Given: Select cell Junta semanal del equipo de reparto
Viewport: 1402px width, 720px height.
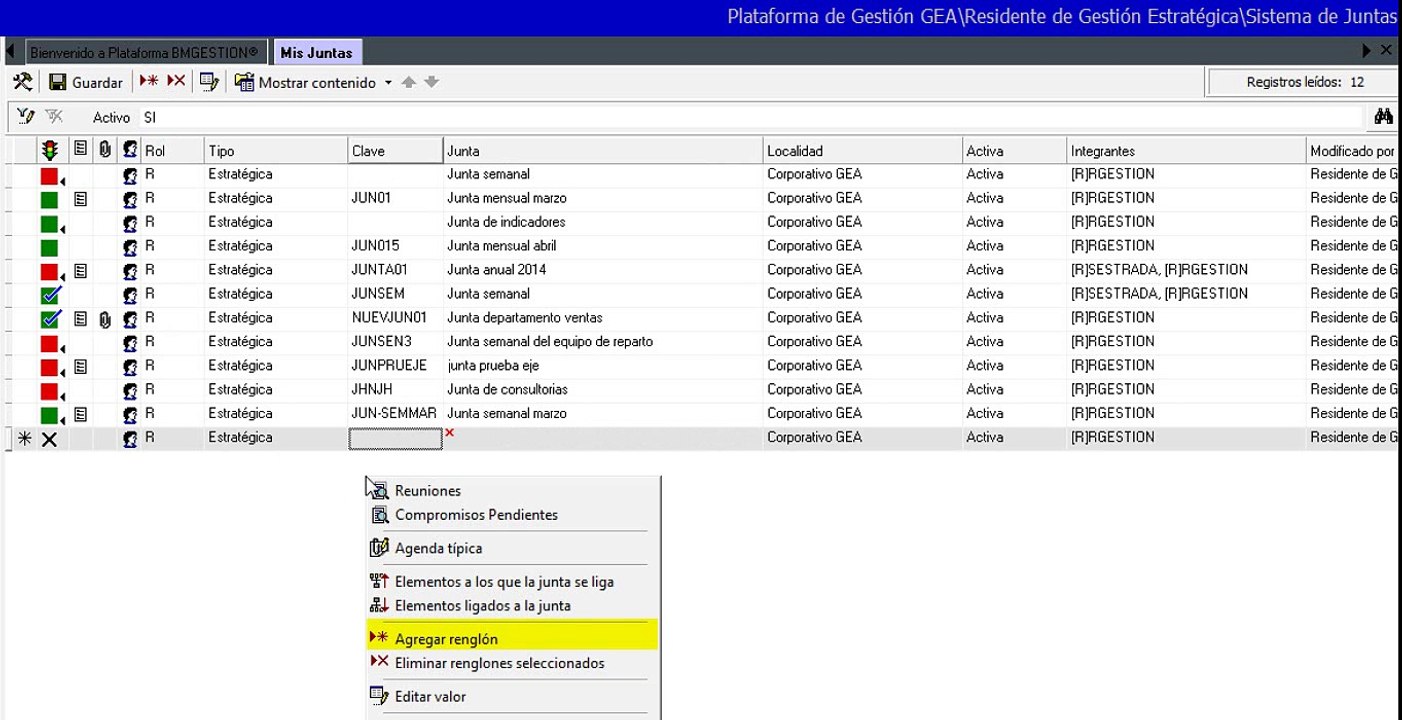Looking at the screenshot, I should point(603,342).
